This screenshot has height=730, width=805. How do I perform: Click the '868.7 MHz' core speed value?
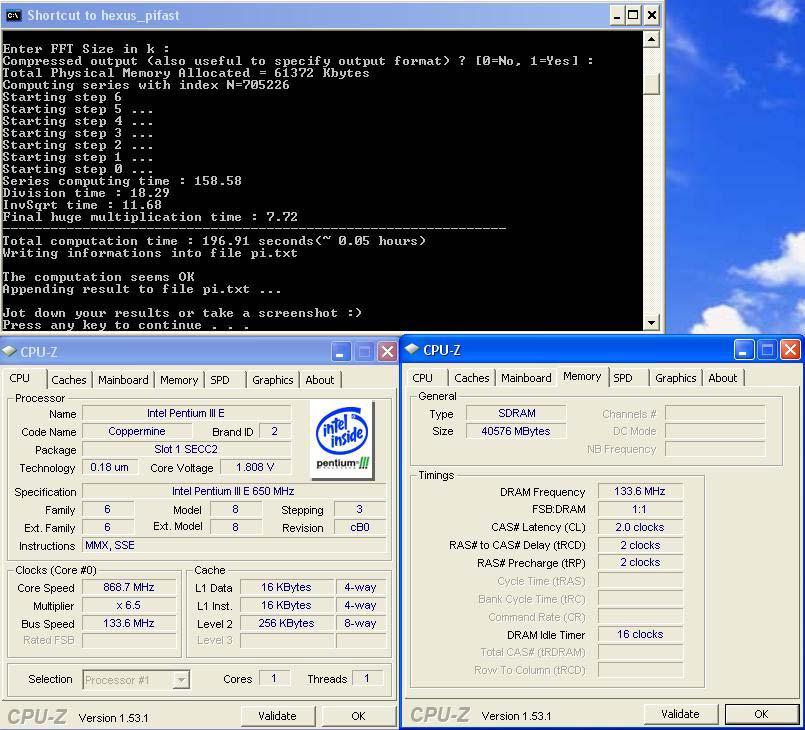coord(129,587)
